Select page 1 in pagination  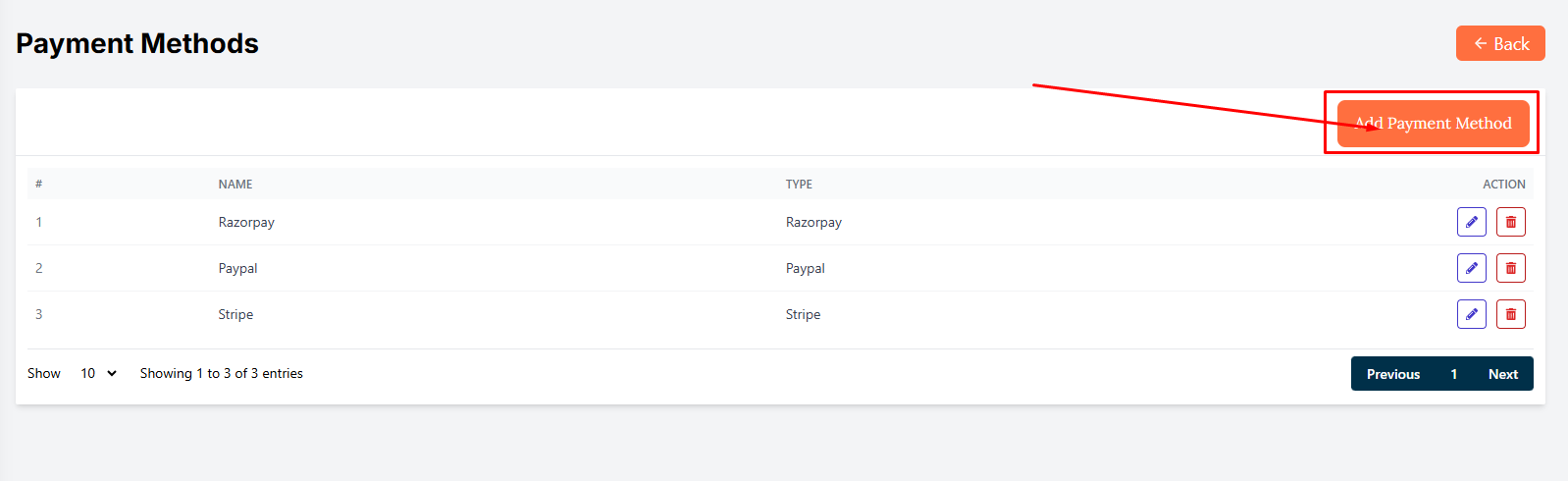pos(1453,374)
